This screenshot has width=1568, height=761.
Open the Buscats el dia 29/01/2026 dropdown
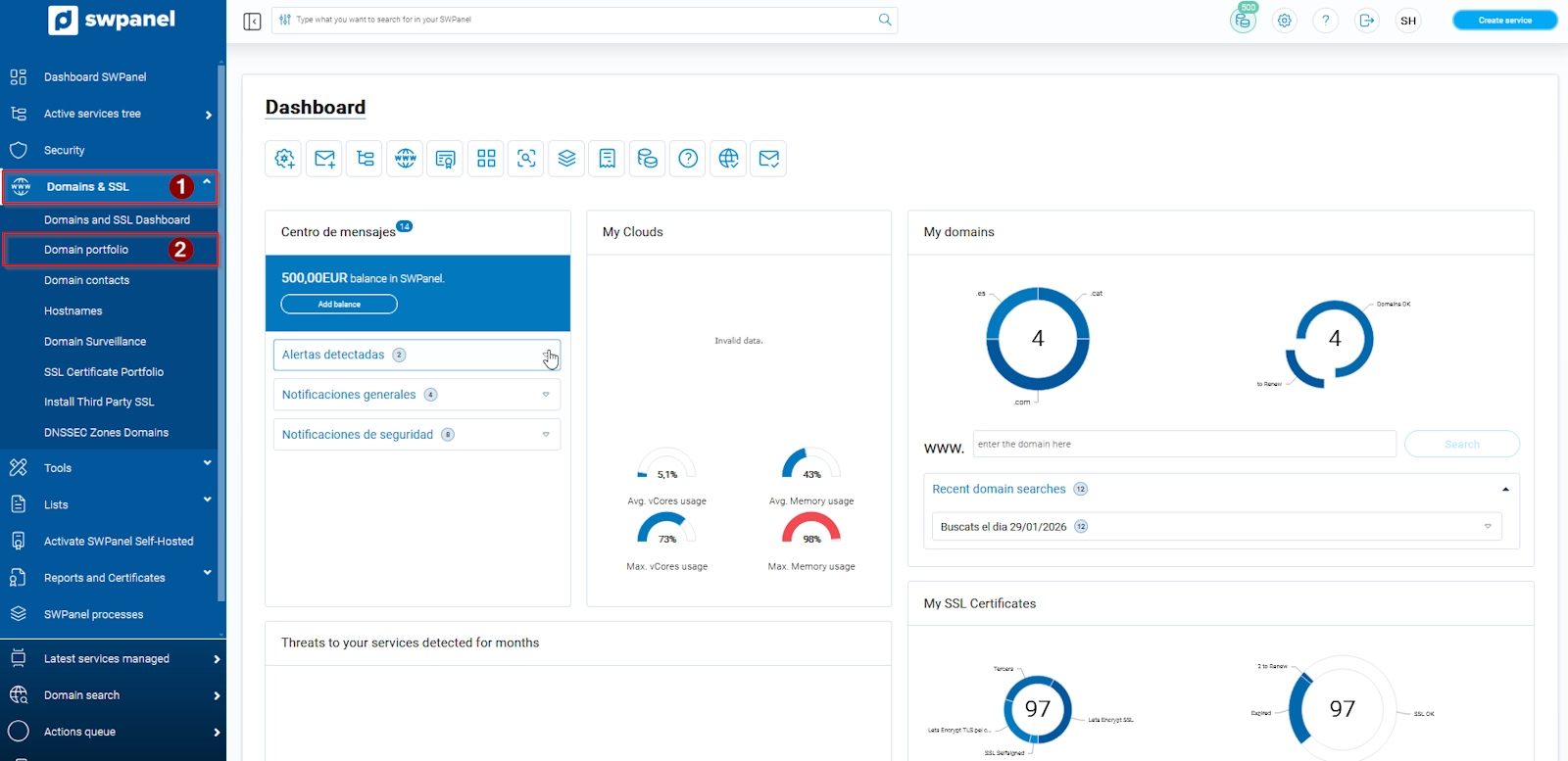1215,527
